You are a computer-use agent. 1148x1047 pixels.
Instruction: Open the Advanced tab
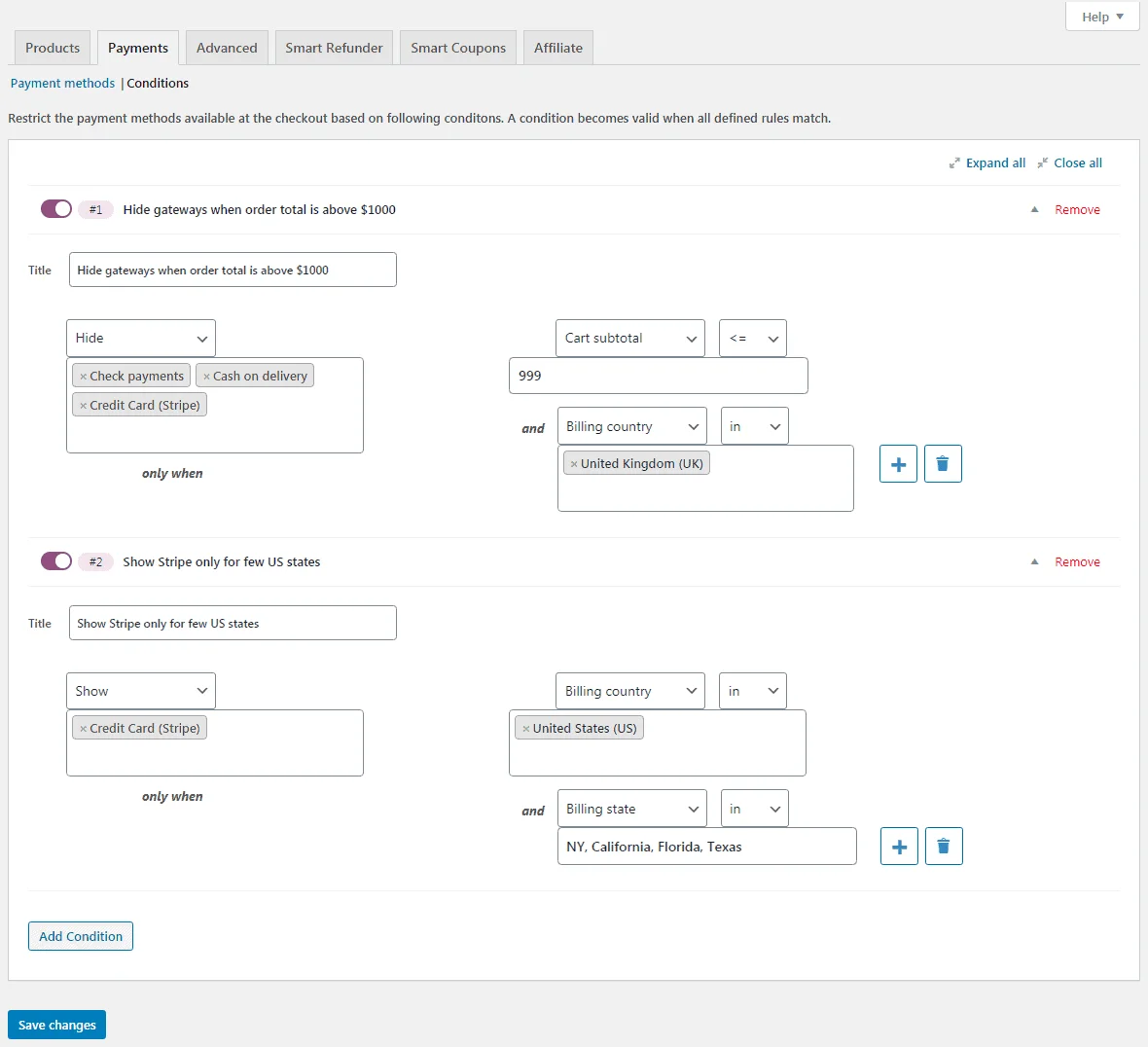click(x=227, y=48)
